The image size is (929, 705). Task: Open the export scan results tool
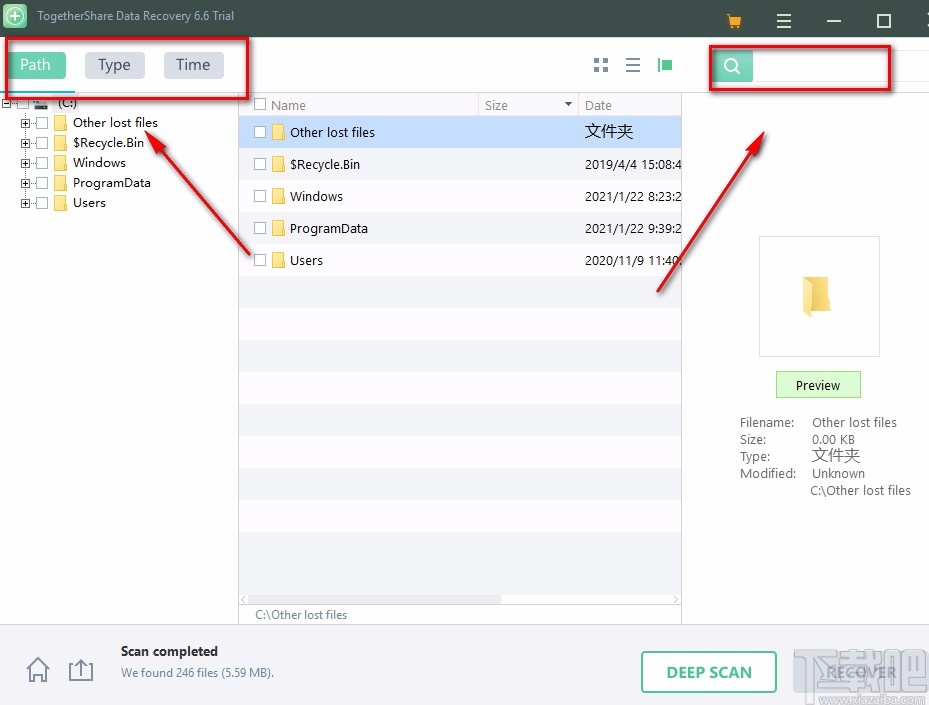81,670
